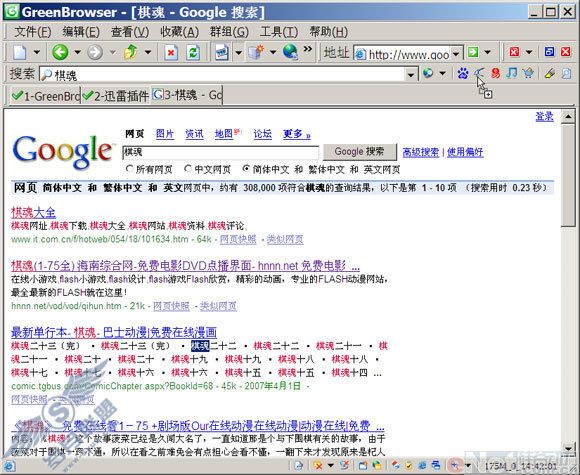Click the vertical scrollbar thumb
Screen dimensions: 580x475
[568, 175]
